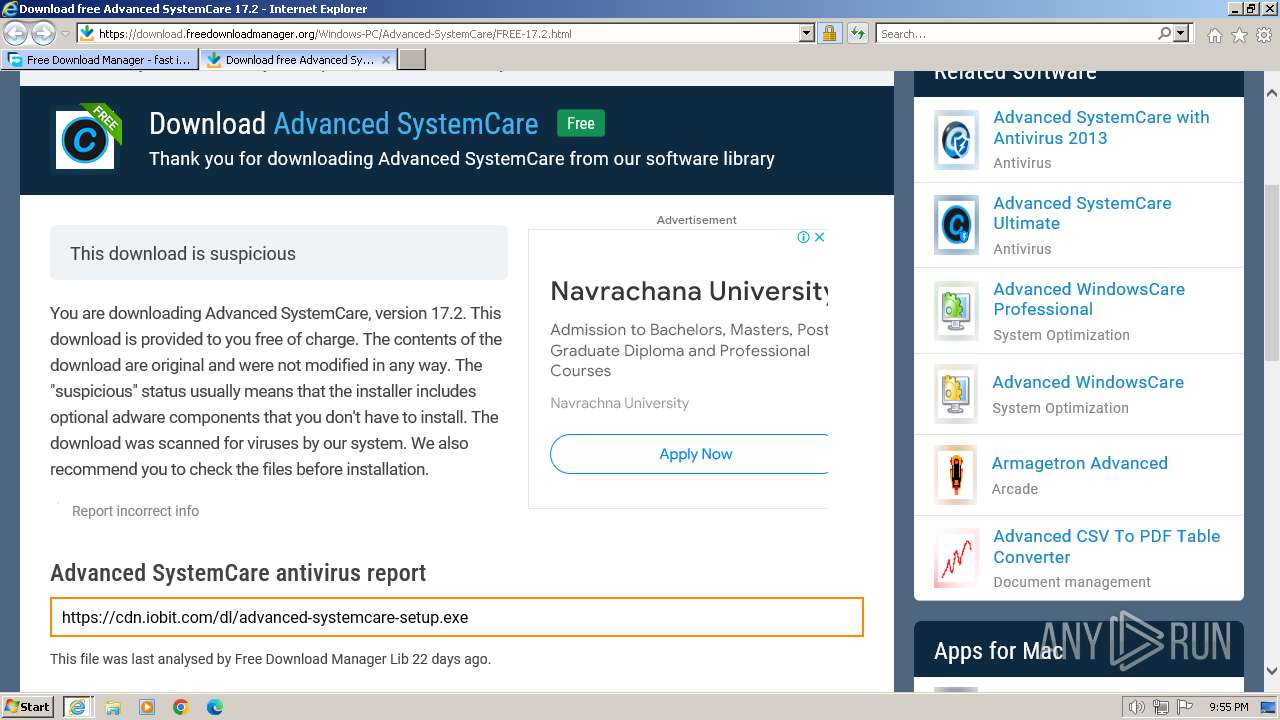Image resolution: width=1280 pixels, height=720 pixels.
Task: Click Advanced WindowsCare Professional icon
Action: (956, 311)
